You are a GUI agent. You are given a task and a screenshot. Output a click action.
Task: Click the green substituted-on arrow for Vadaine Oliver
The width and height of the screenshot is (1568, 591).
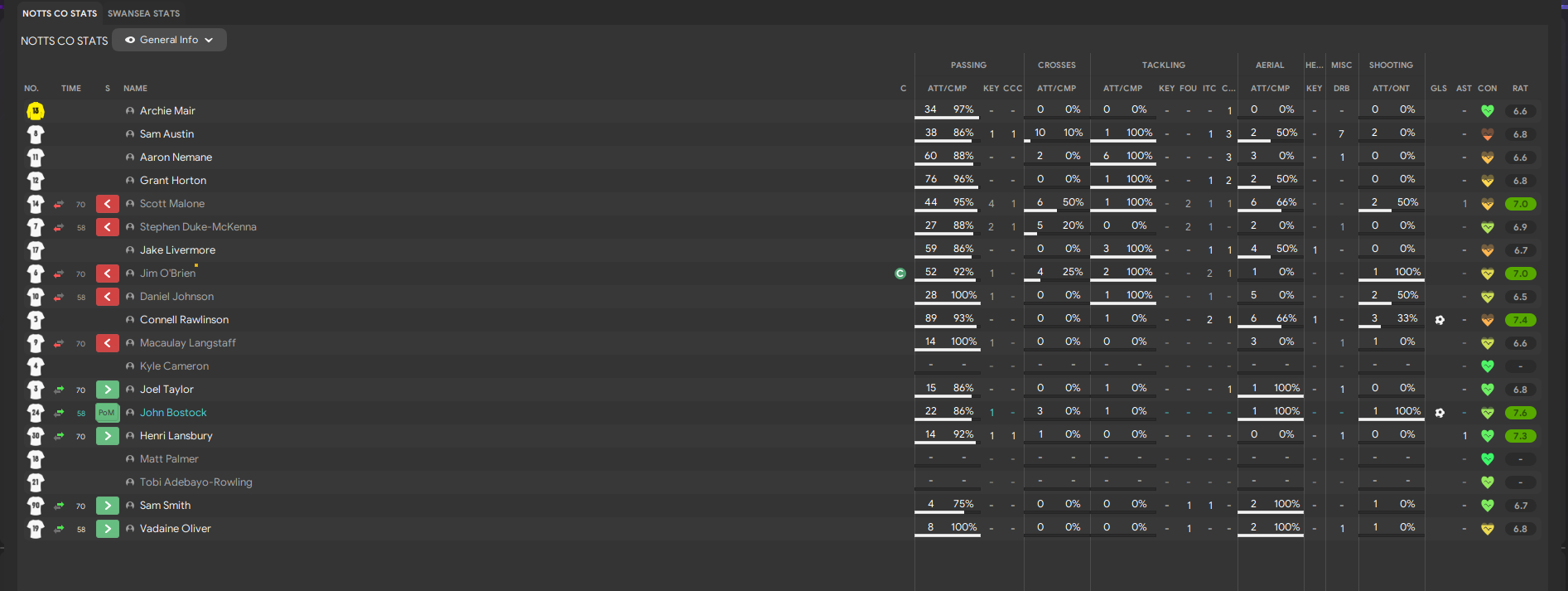tap(108, 528)
